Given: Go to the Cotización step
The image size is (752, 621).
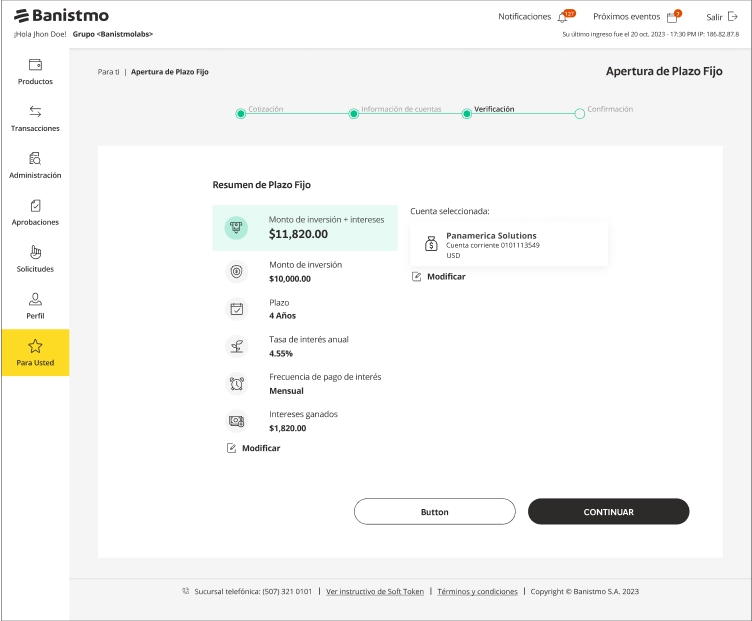Looking at the screenshot, I should (x=266, y=109).
